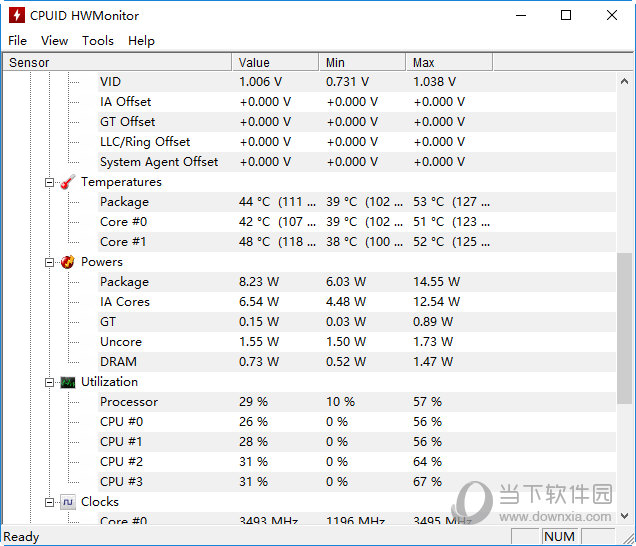Select the Clocks group label
Viewport: 636px width, 546px height.
tap(100, 502)
